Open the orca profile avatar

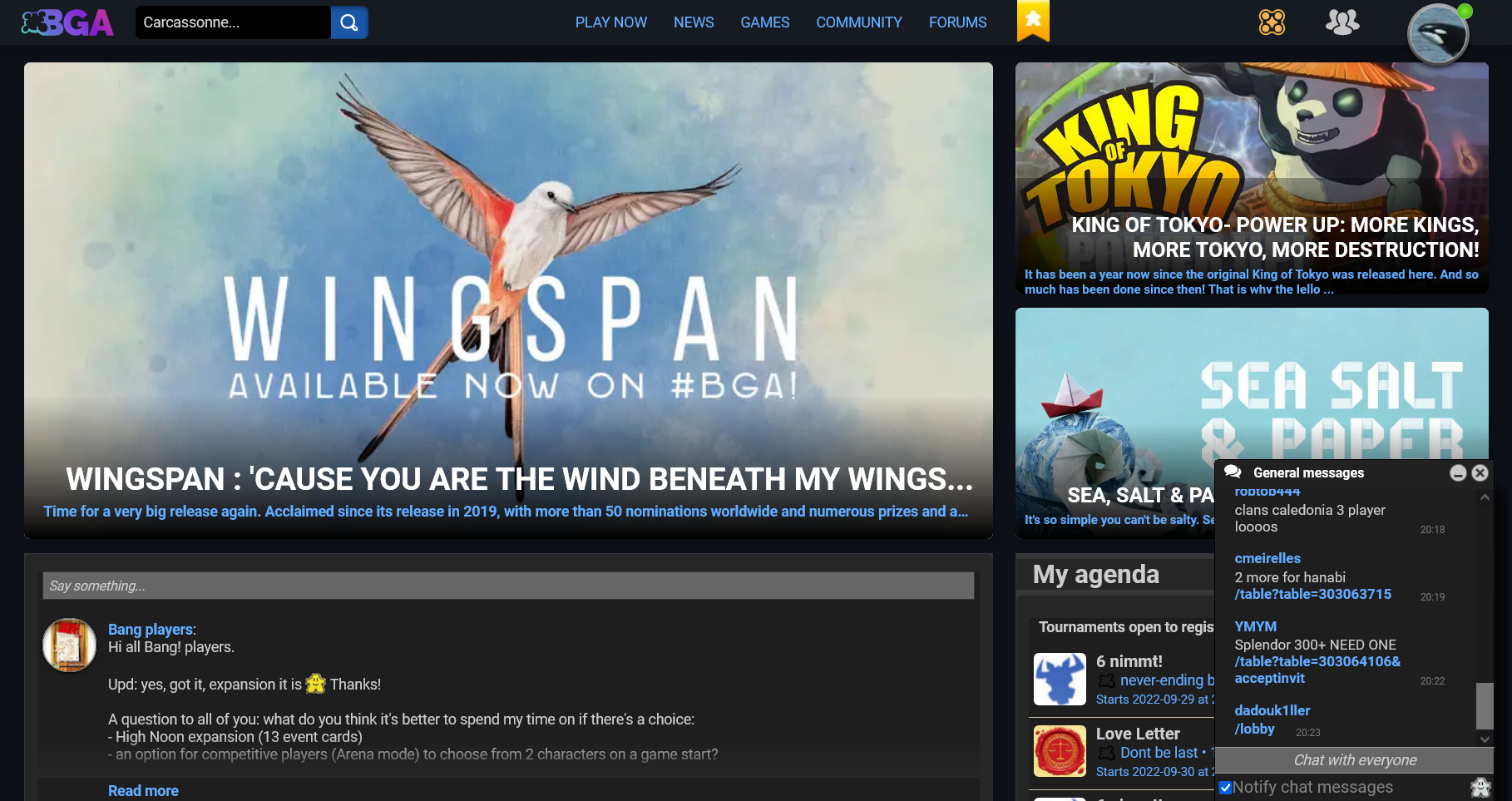coord(1438,34)
